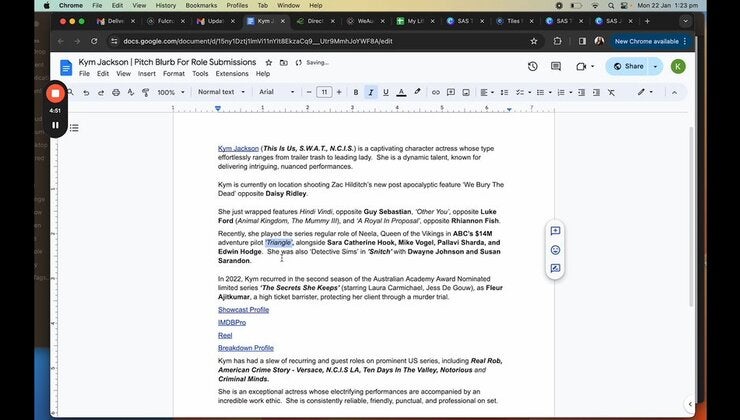This screenshot has width=740, height=420.
Task: Open the Share options arrow
Action: (655, 67)
